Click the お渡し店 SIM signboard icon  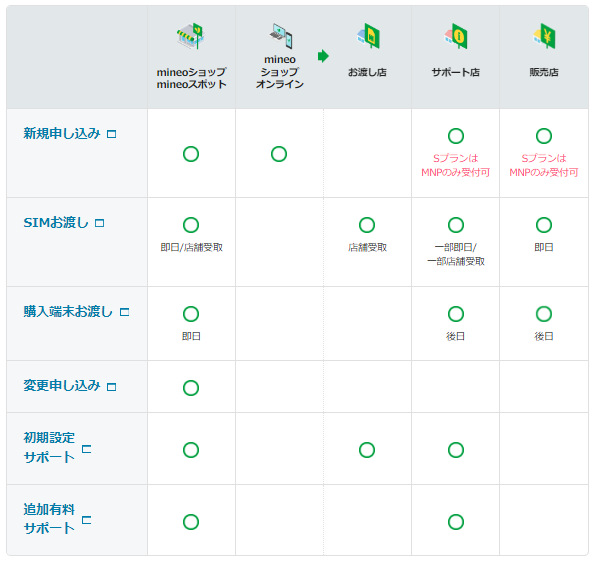tap(368, 36)
